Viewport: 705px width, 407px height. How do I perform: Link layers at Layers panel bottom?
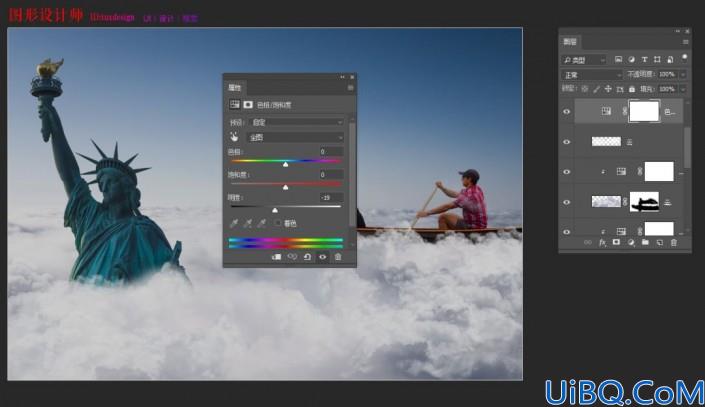pos(588,242)
